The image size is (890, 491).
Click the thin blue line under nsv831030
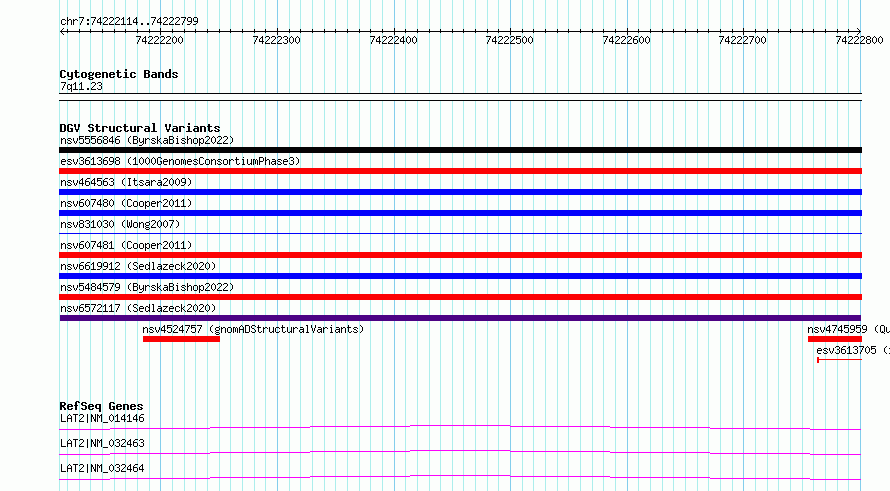coord(460,233)
